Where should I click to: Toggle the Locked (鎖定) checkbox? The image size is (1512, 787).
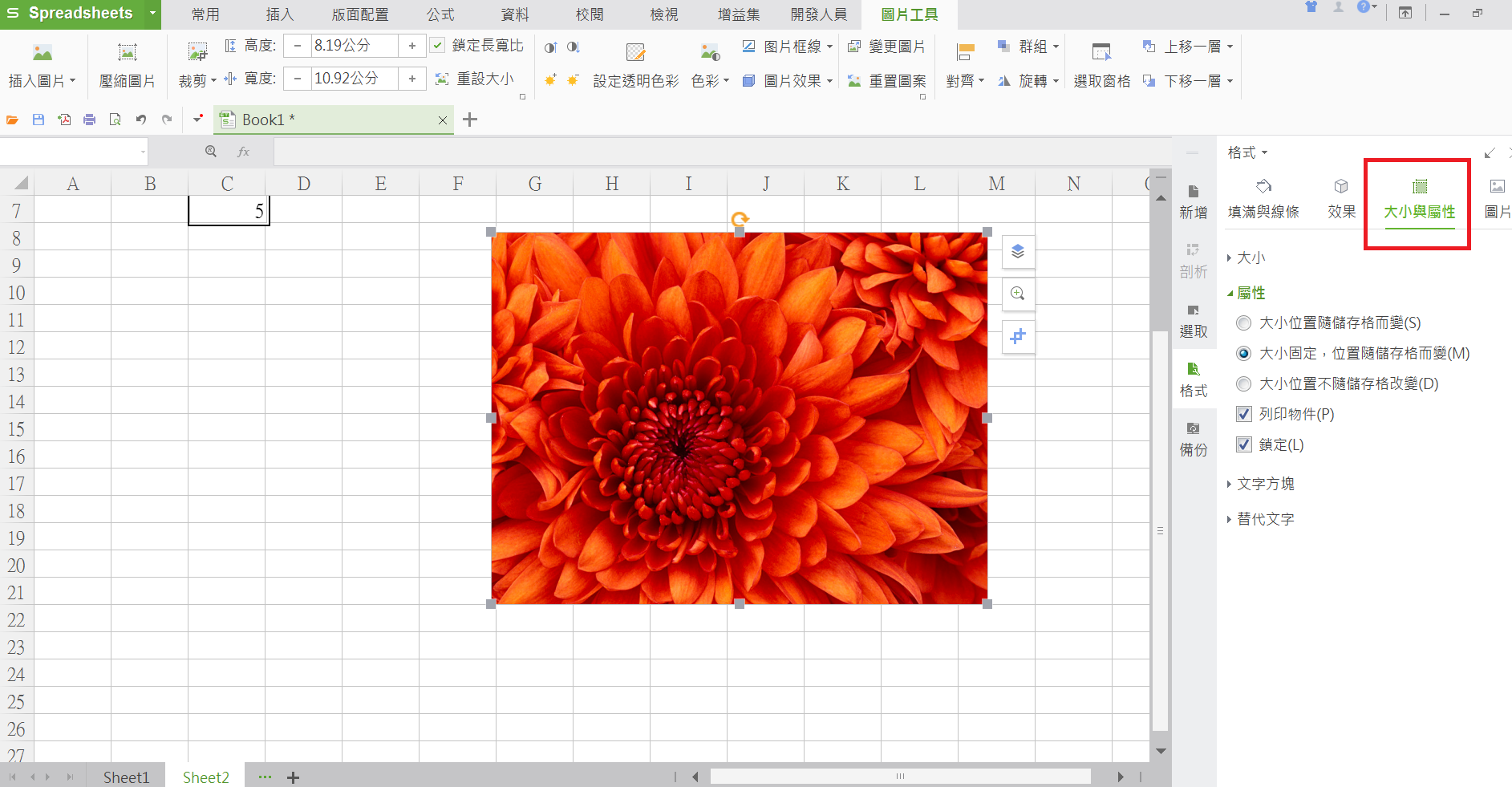tap(1244, 444)
